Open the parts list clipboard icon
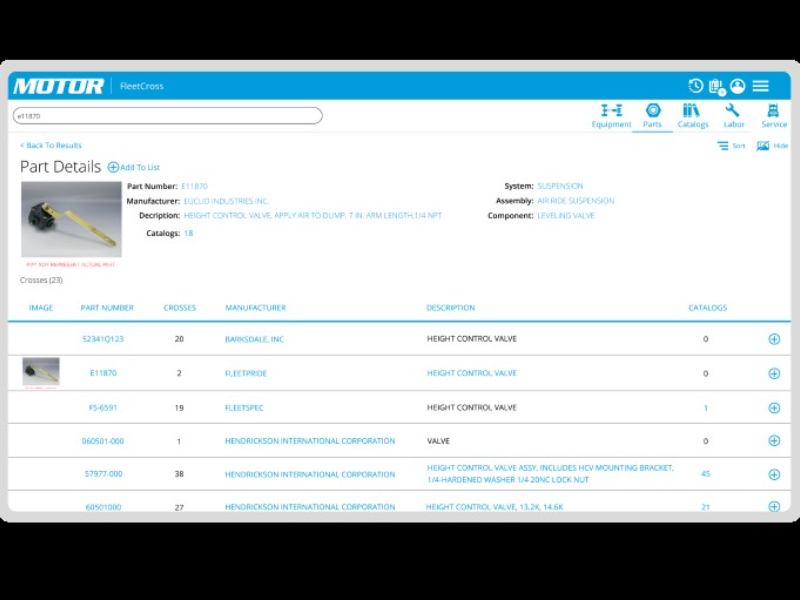 click(716, 86)
